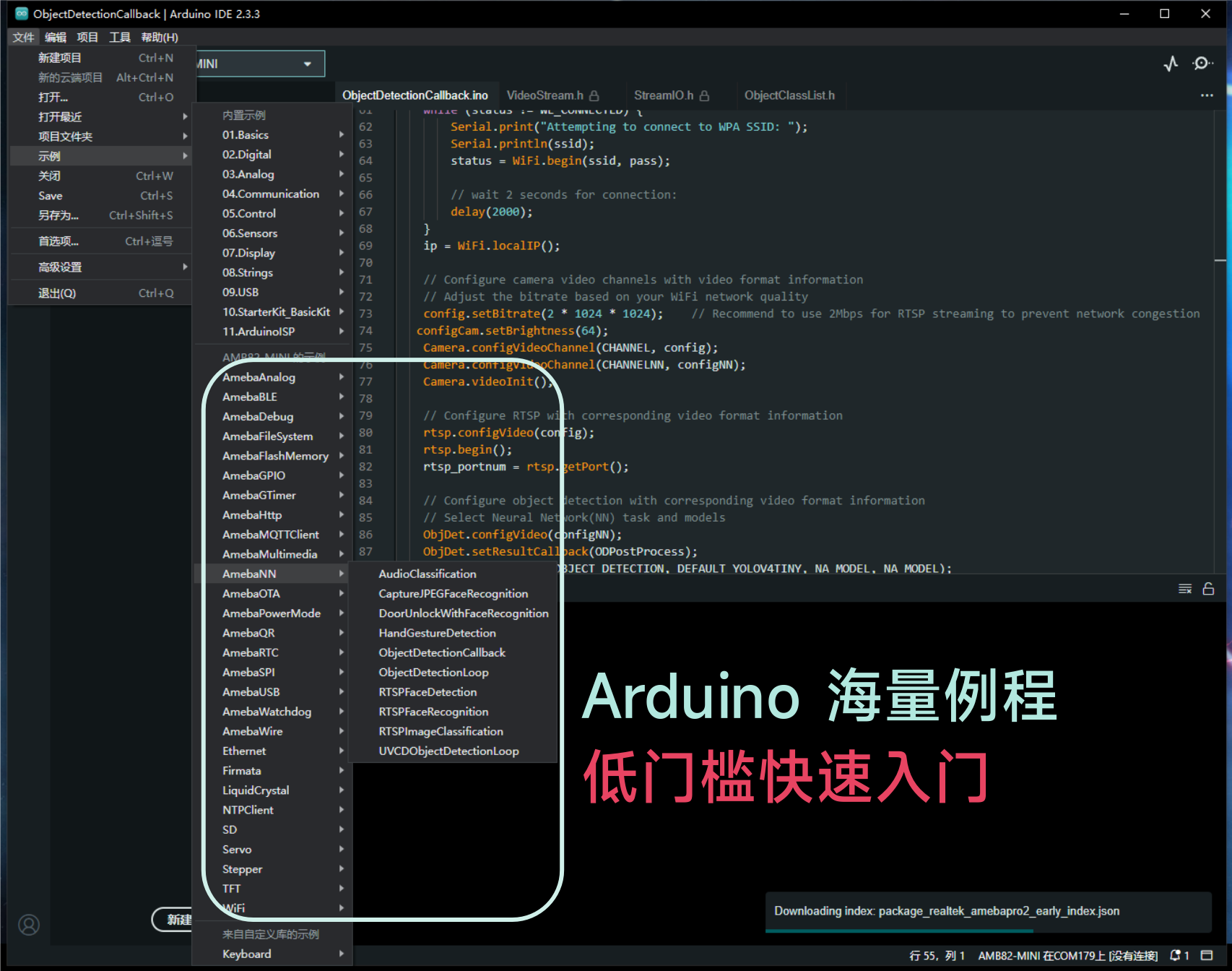Expand the NTPClient examples
This screenshot has height=971, width=1232.
point(273,810)
